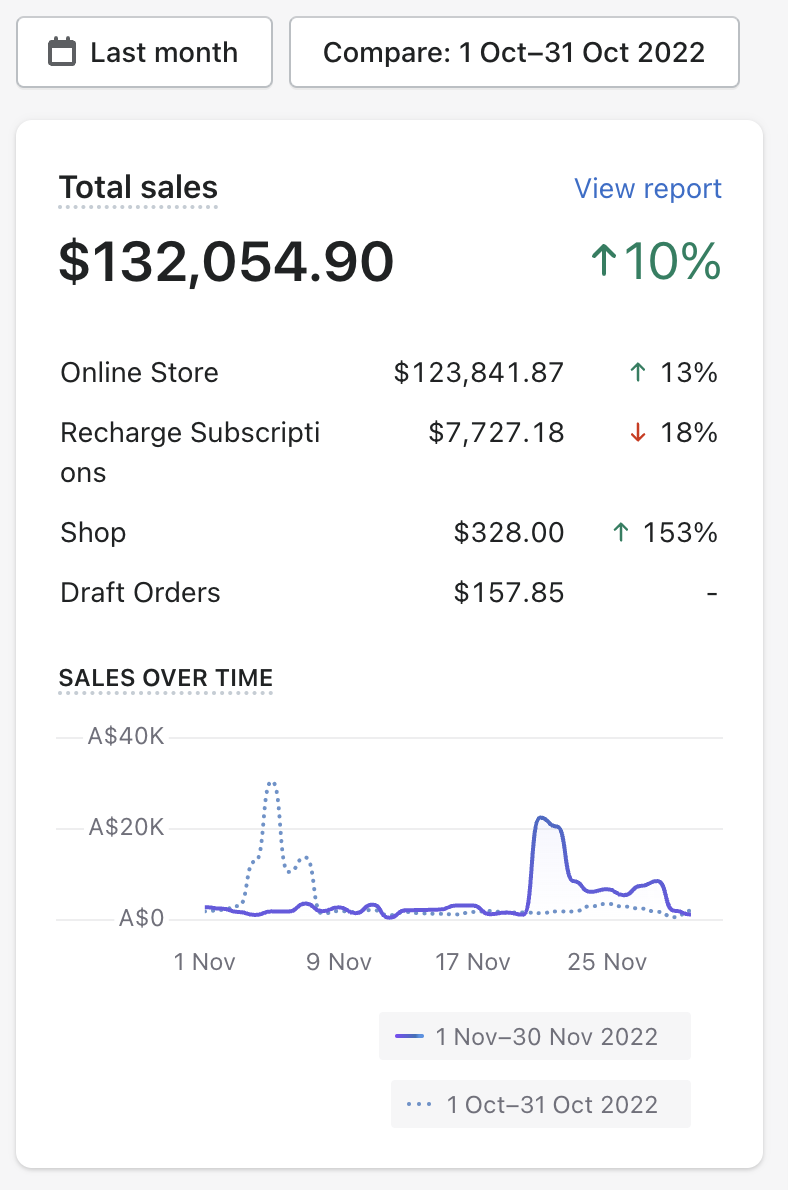Click the Shop channel label
The width and height of the screenshot is (788, 1190).
click(93, 533)
